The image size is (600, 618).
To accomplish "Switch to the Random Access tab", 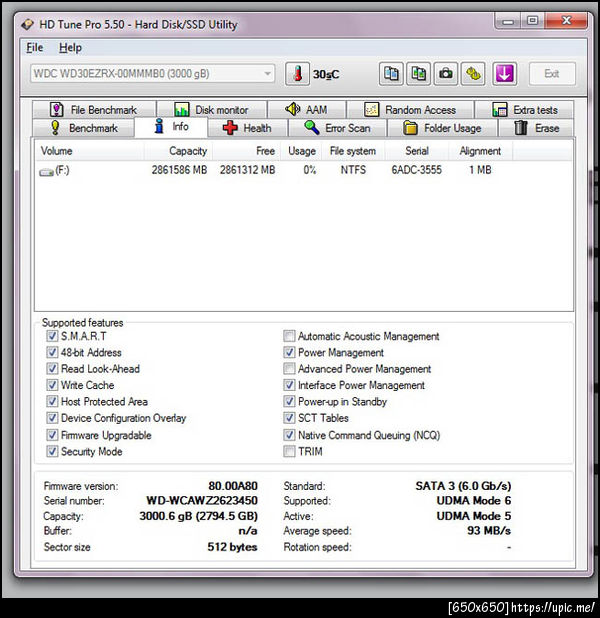I will pyautogui.click(x=410, y=110).
